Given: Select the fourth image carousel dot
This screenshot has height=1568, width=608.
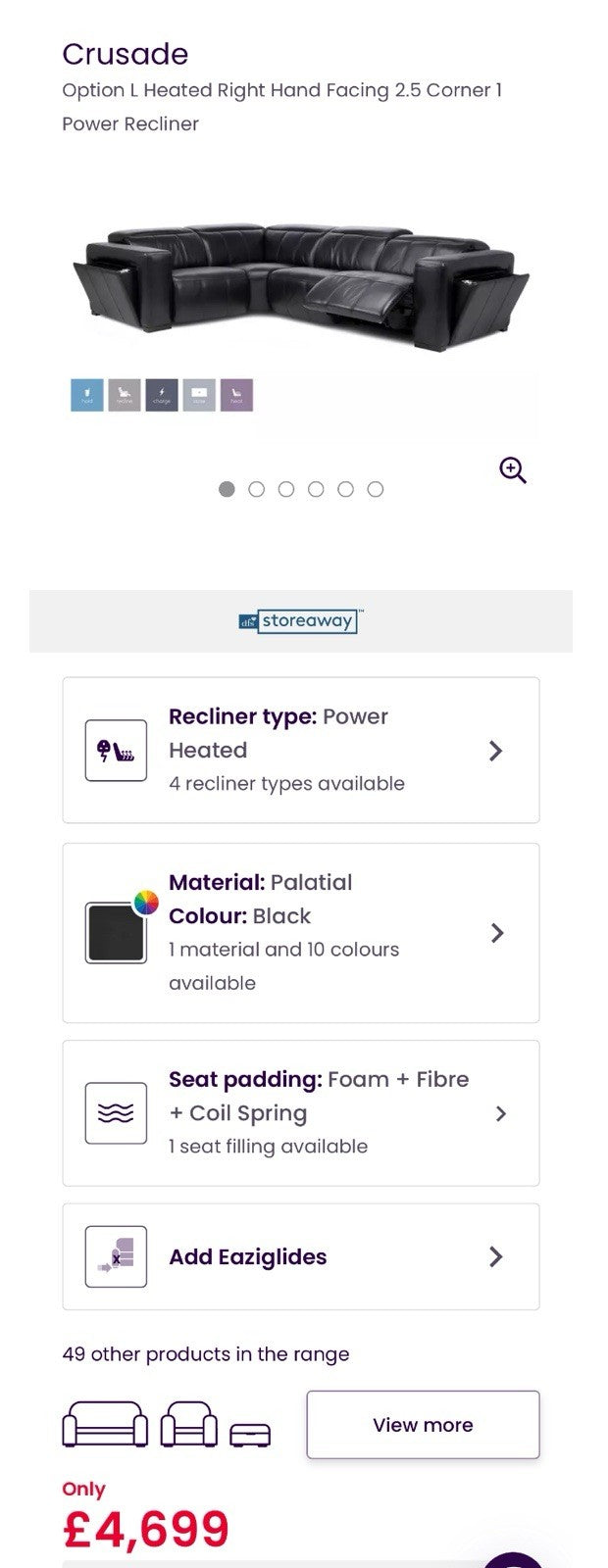Looking at the screenshot, I should click(x=316, y=489).
